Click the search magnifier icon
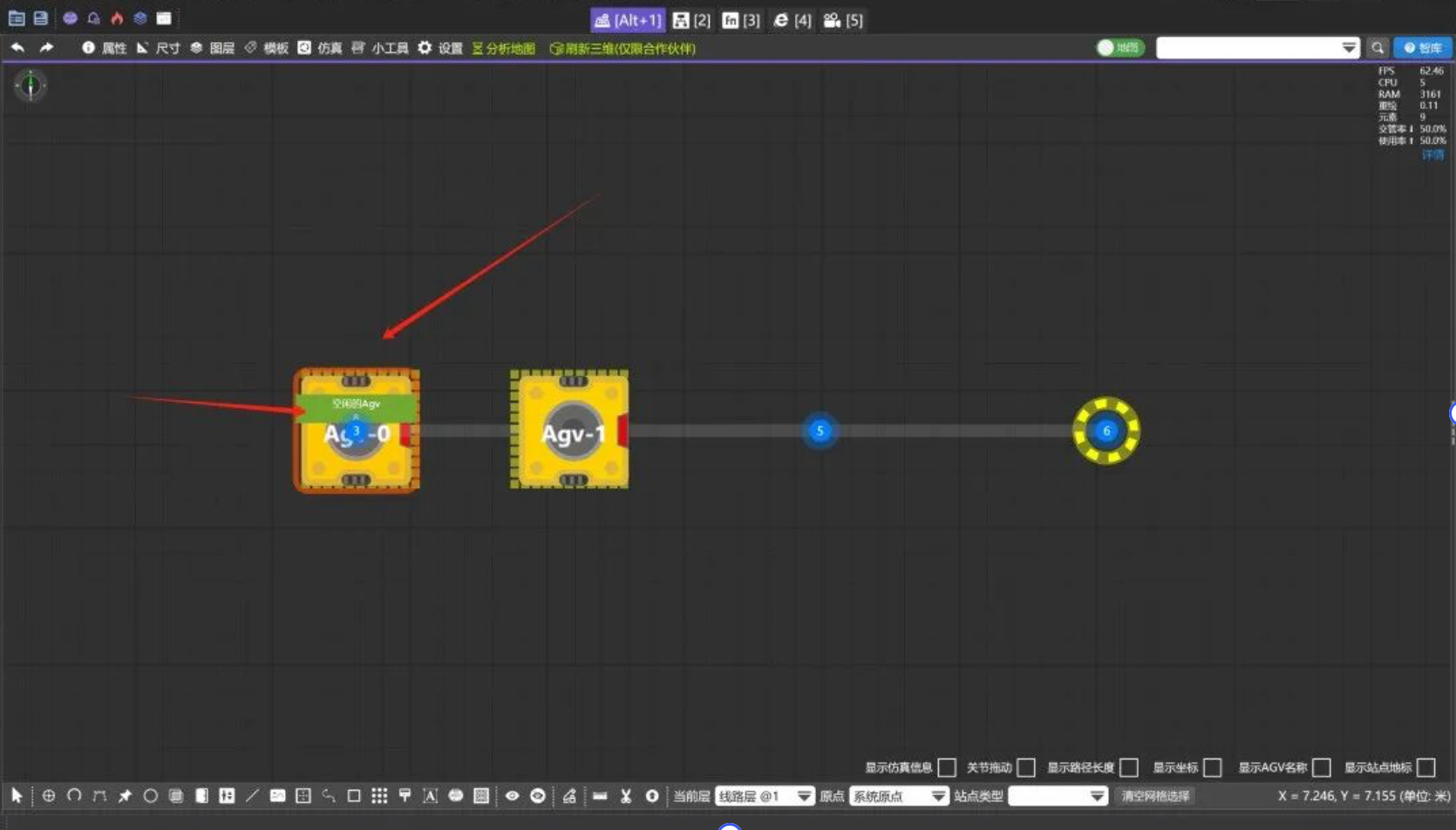 pyautogui.click(x=1378, y=48)
